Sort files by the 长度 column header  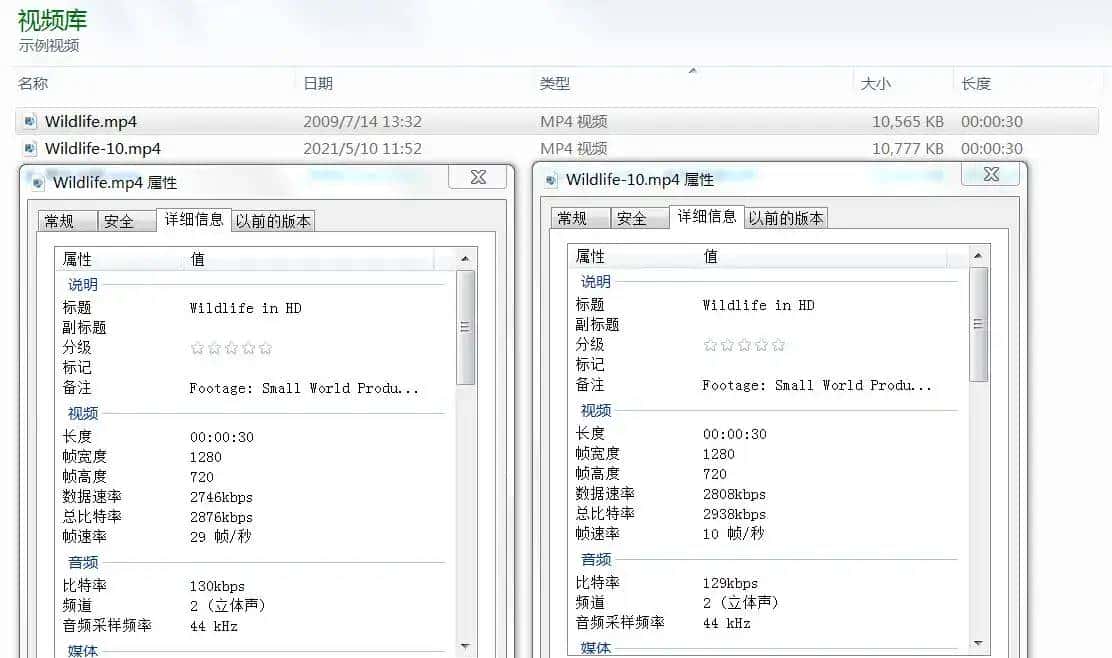977,84
